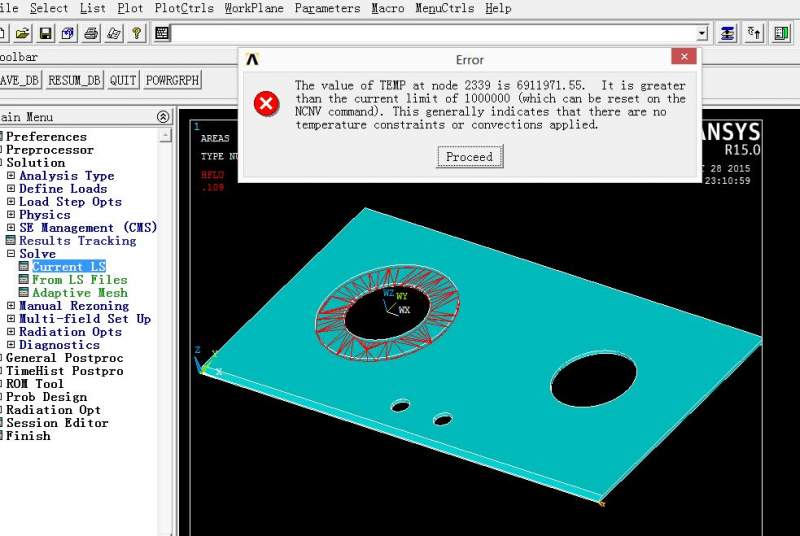Click the Main Menu scrollbar up arrow
Screen dimensions: 800x536
[165, 135]
